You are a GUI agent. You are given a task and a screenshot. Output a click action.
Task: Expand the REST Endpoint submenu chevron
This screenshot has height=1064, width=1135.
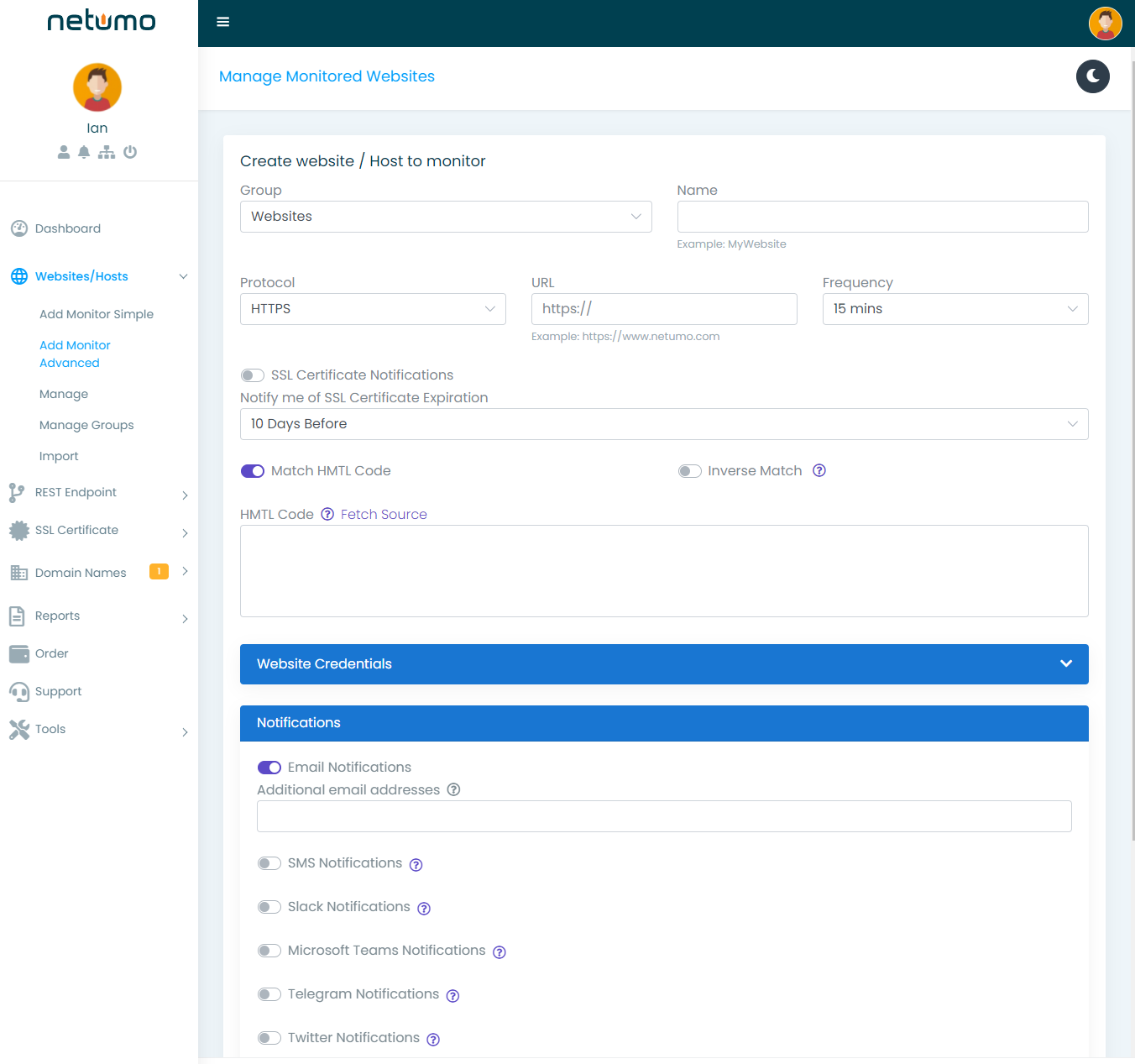[185, 495]
